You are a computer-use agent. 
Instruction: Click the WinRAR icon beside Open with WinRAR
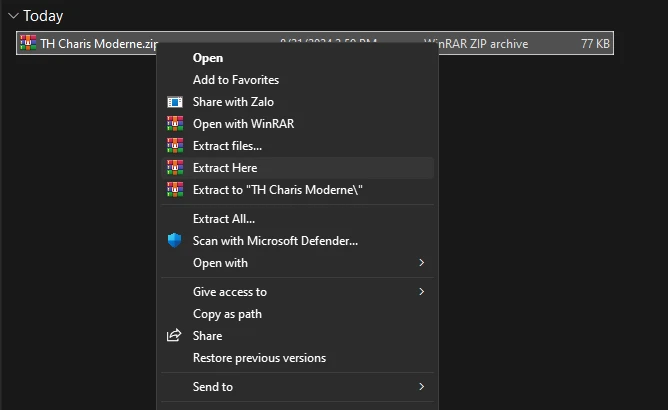pos(175,124)
